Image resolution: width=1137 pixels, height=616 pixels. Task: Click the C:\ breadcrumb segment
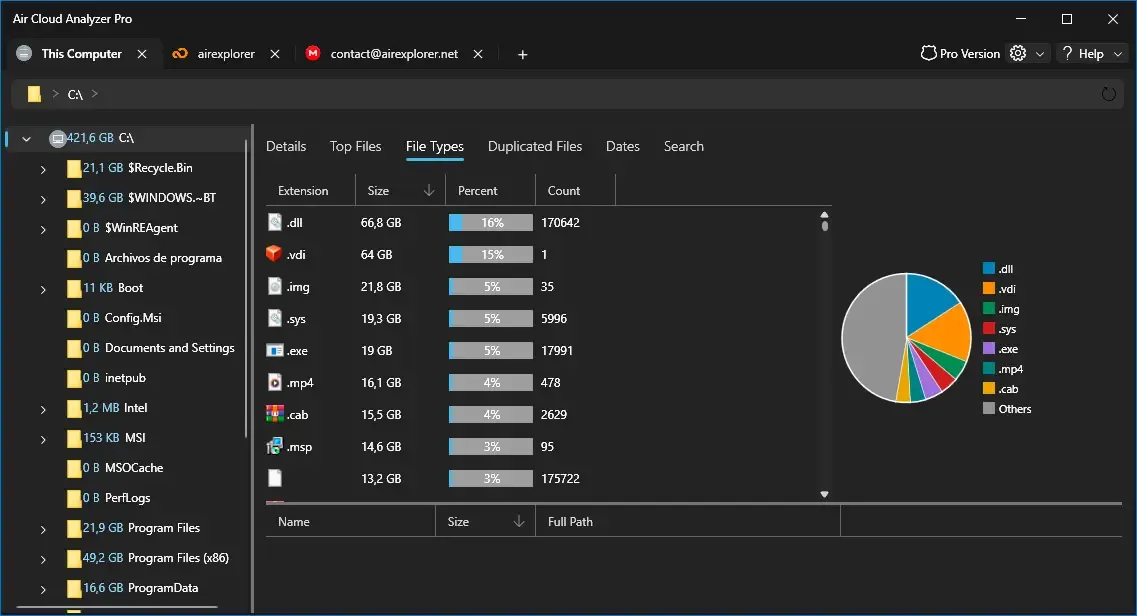point(75,94)
